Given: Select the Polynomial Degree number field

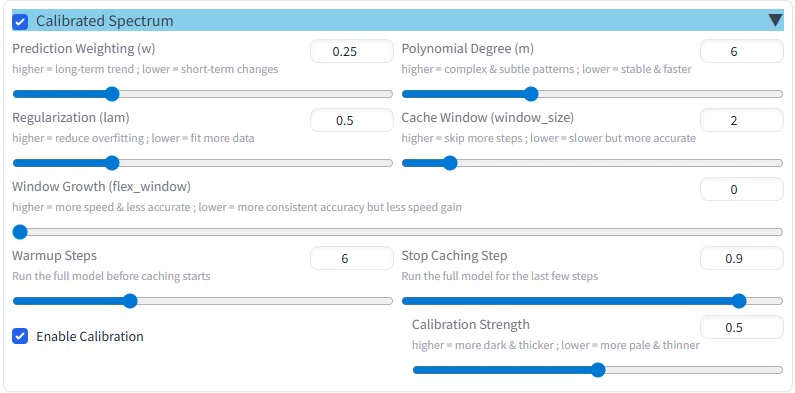Looking at the screenshot, I should tap(742, 51).
